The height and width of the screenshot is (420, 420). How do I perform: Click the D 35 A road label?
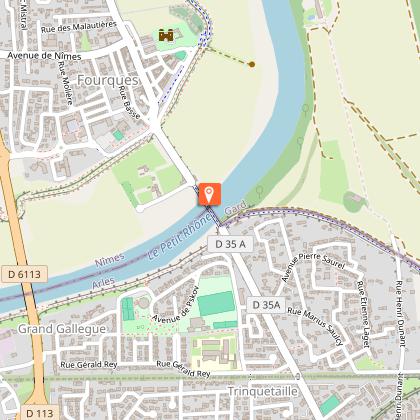pos(230,244)
